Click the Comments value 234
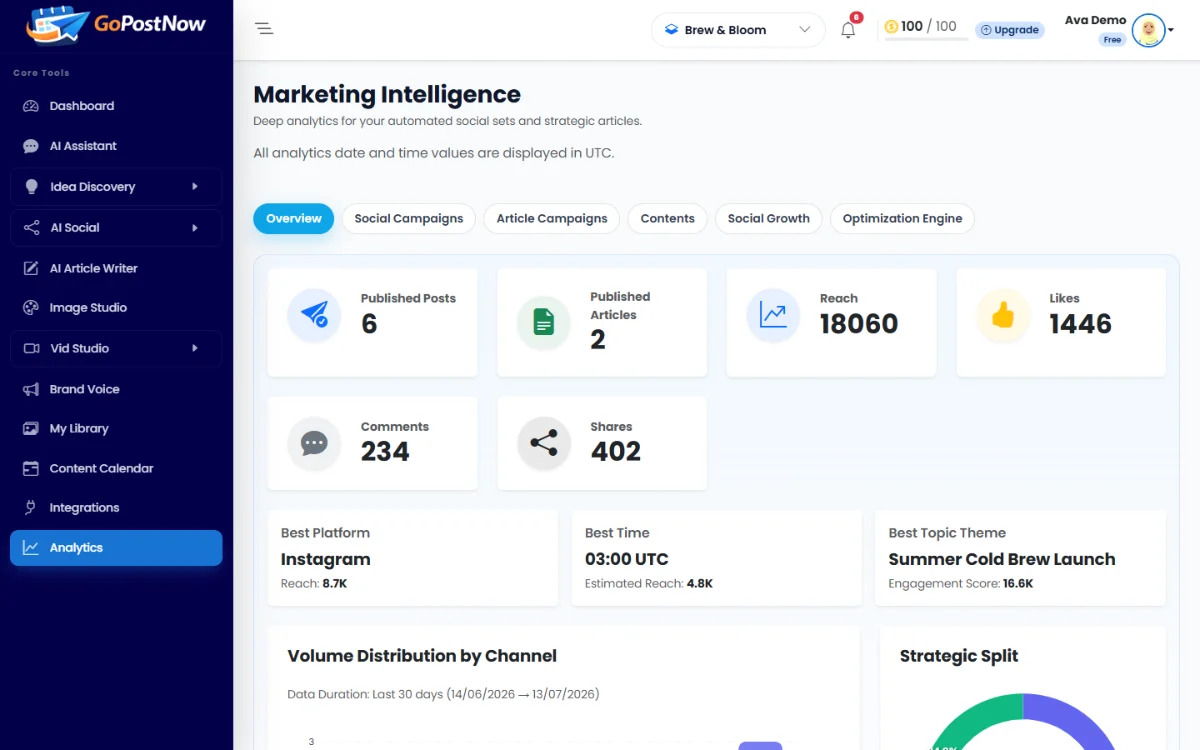This screenshot has height=750, width=1200. 385,452
